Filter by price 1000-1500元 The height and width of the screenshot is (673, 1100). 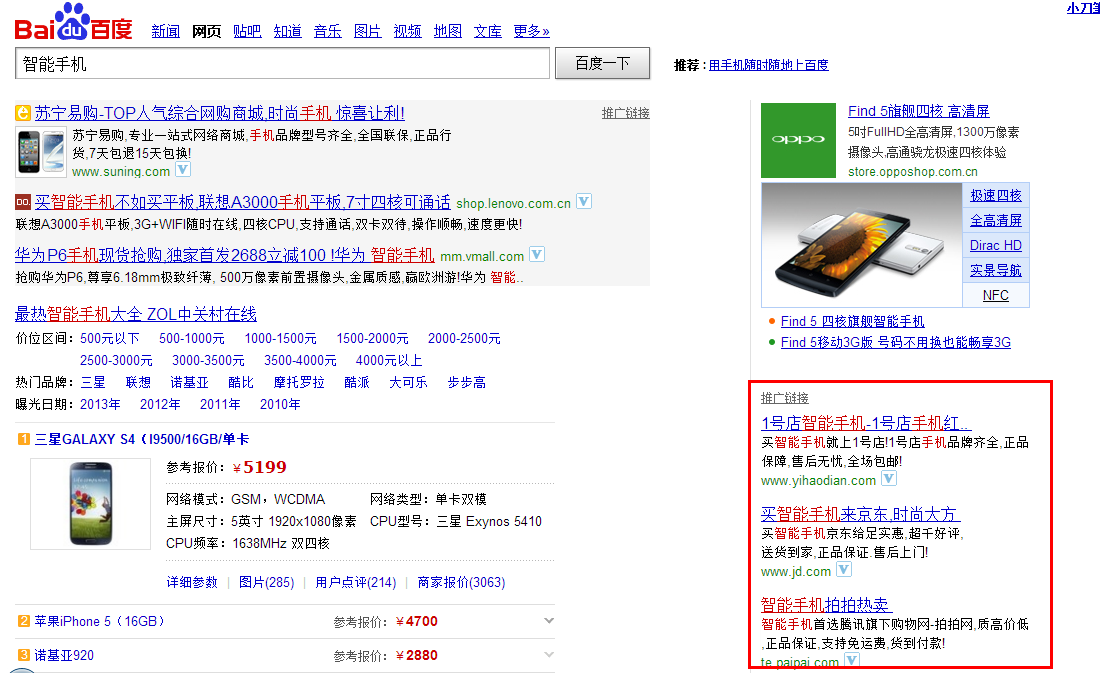click(x=281, y=338)
